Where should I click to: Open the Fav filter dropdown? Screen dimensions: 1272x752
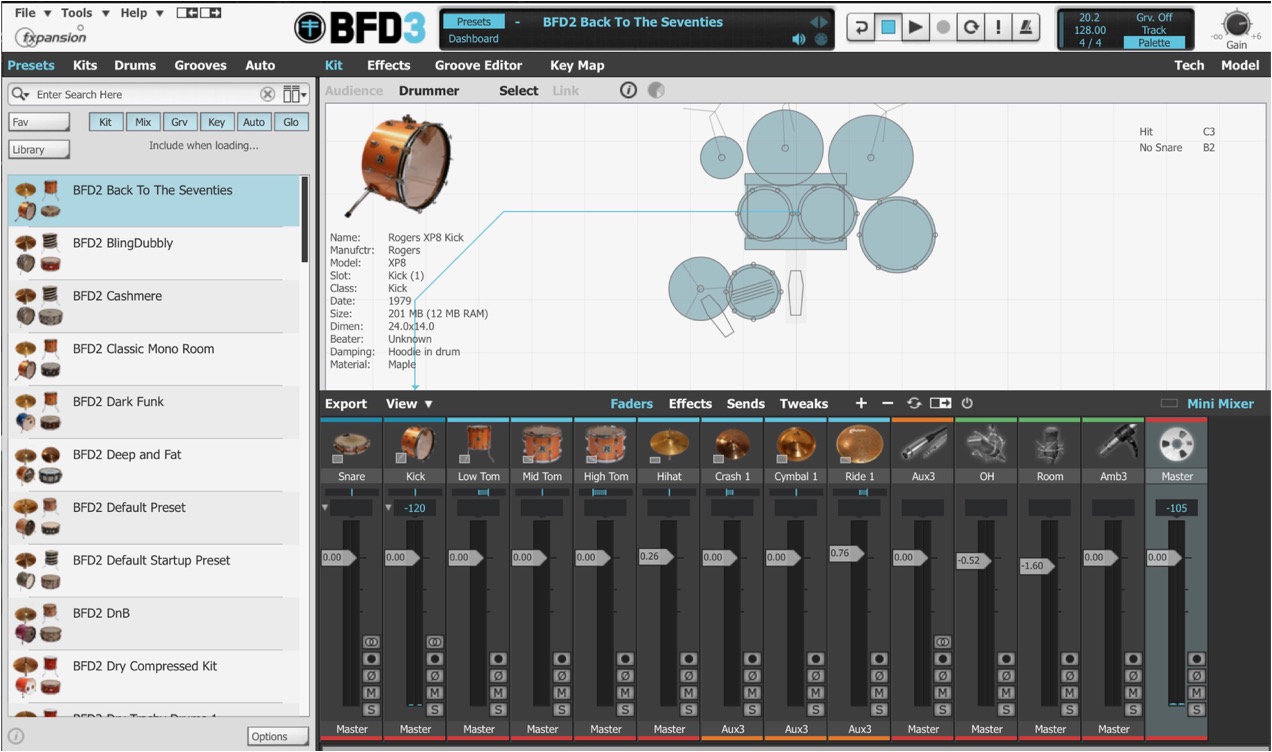tap(39, 122)
